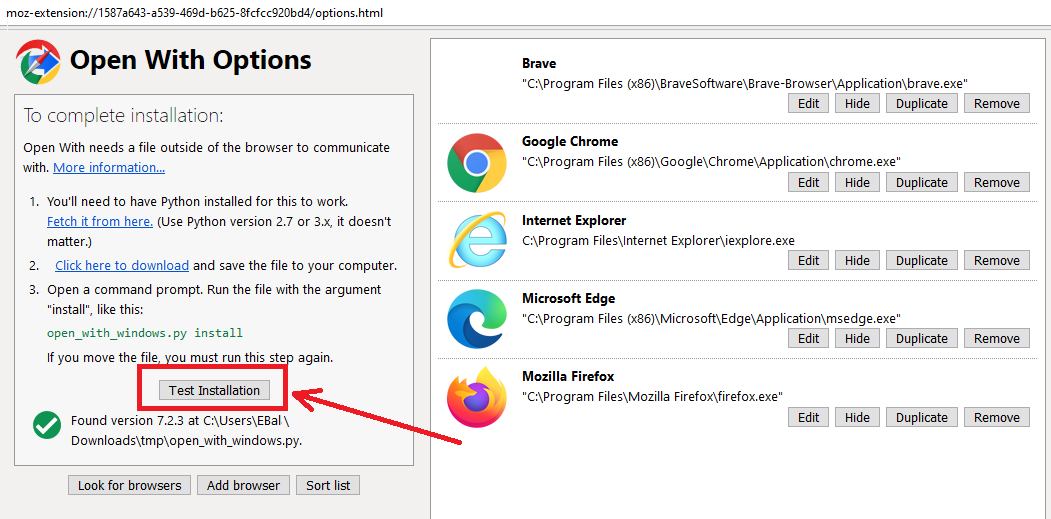Click the iexplore.exe path text
The image size is (1051, 519).
[x=658, y=240]
